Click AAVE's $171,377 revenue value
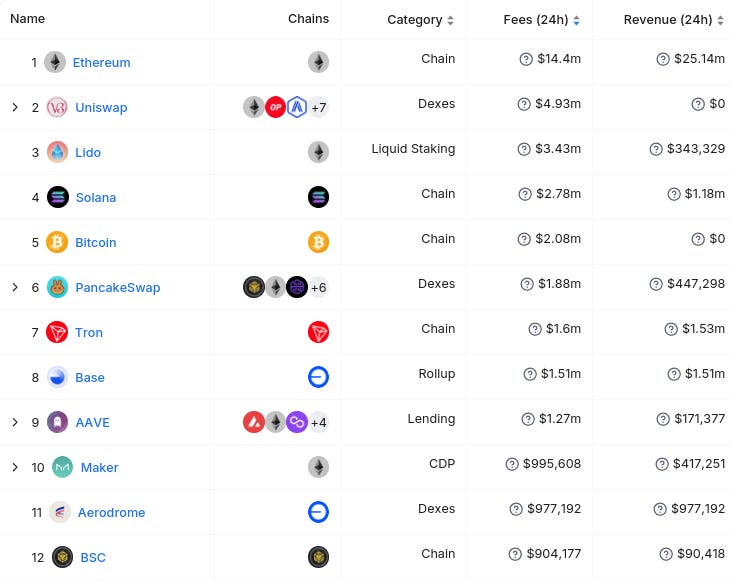This screenshot has height=580, width=734. click(x=699, y=418)
